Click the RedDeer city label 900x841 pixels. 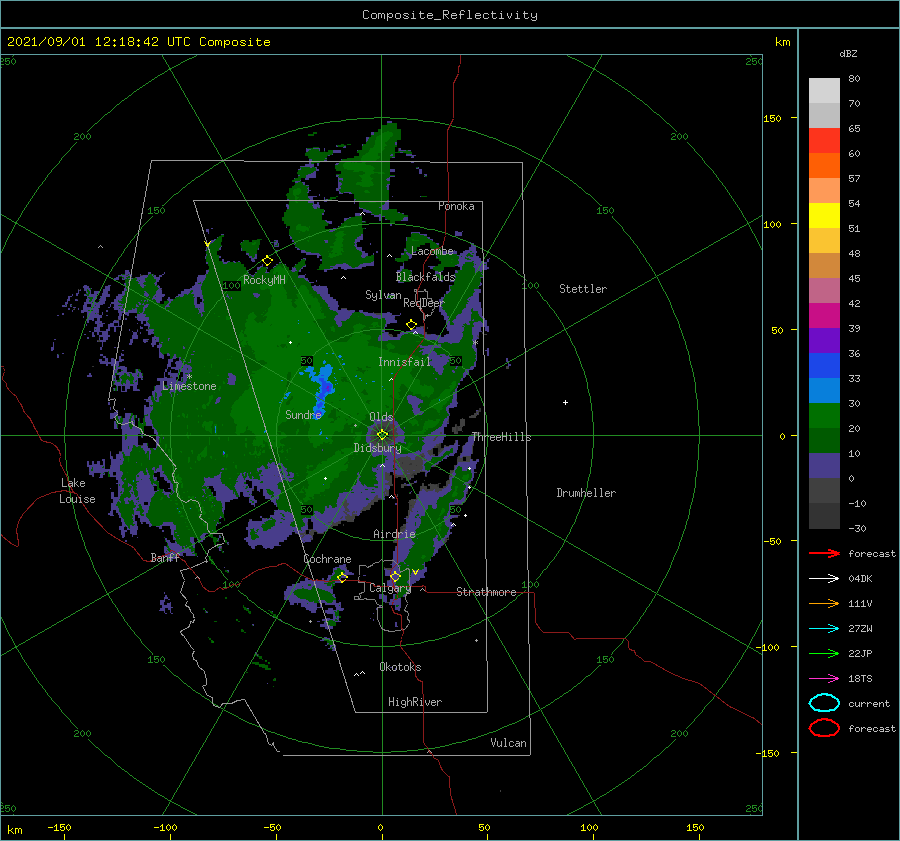pos(424,303)
